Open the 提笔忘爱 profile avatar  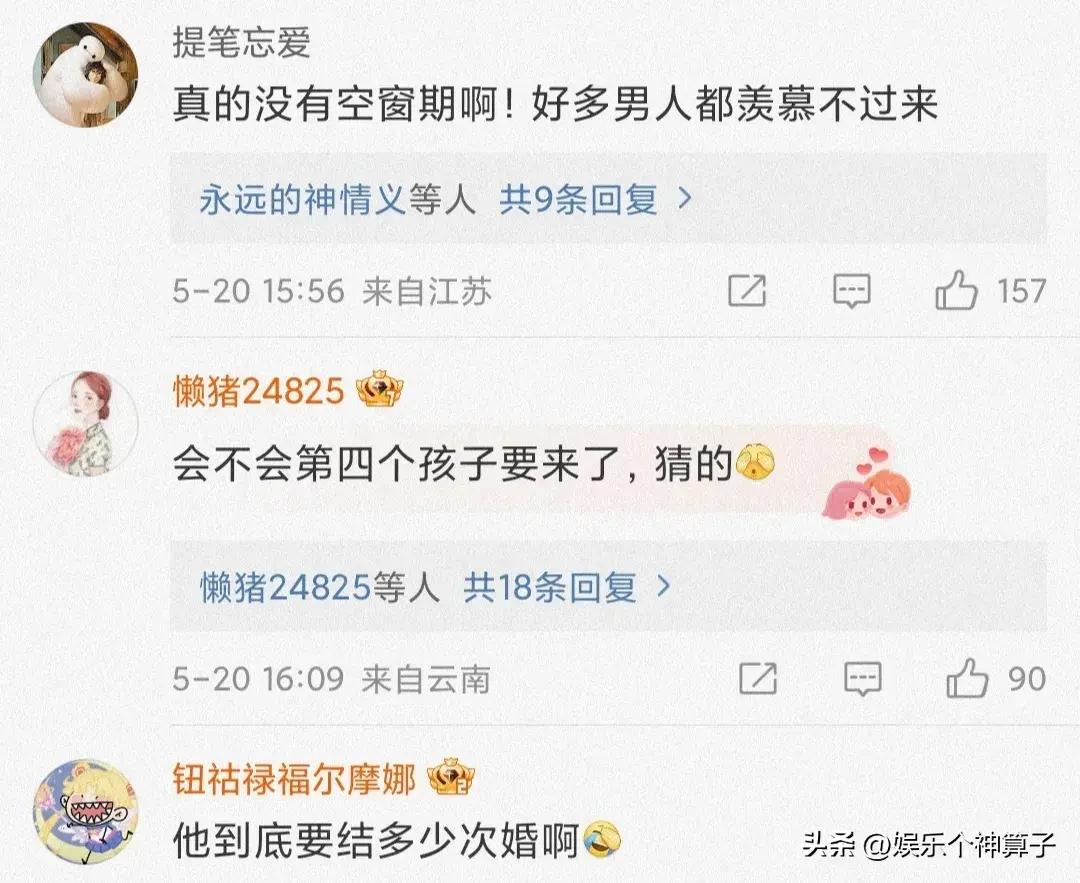click(x=85, y=74)
